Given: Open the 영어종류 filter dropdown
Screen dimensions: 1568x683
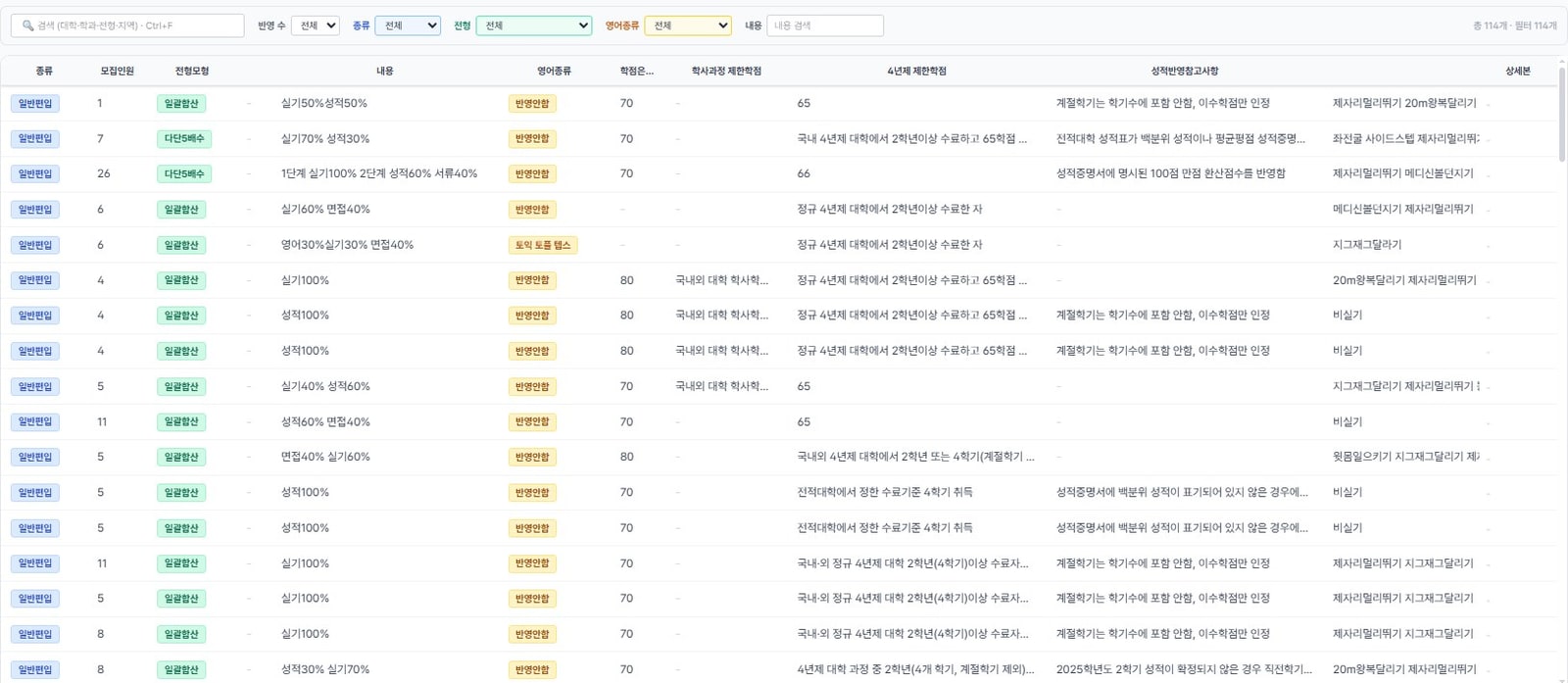Looking at the screenshot, I should 688,25.
